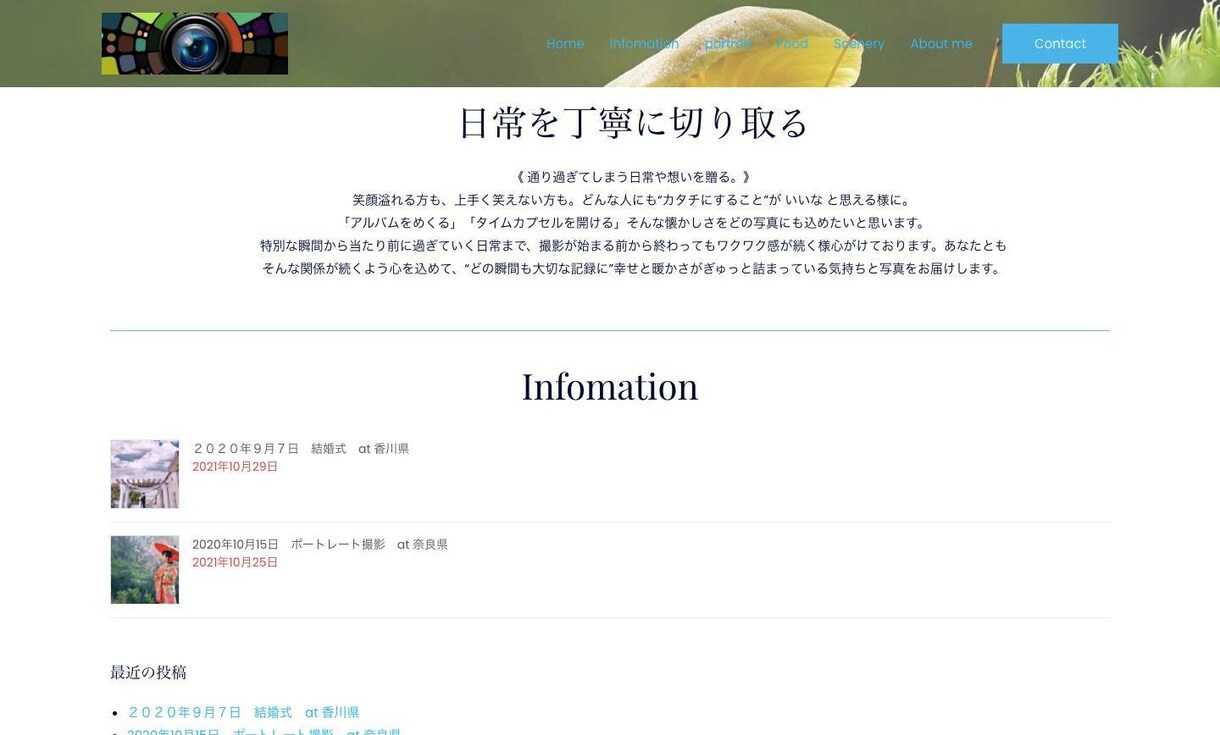Go to the Home menu item
This screenshot has width=1220, height=735.
pyautogui.click(x=565, y=44)
